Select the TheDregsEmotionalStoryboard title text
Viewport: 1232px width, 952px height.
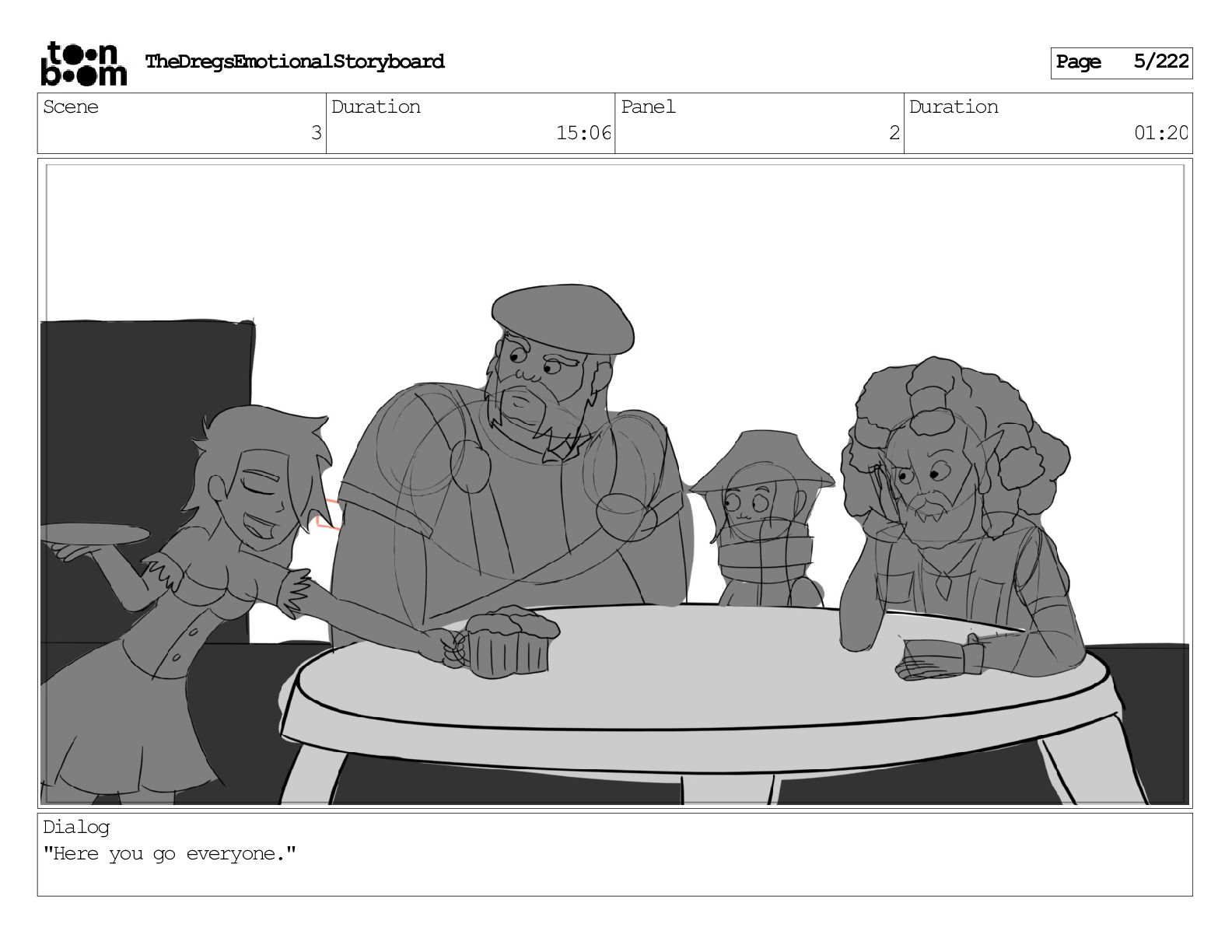(x=295, y=62)
